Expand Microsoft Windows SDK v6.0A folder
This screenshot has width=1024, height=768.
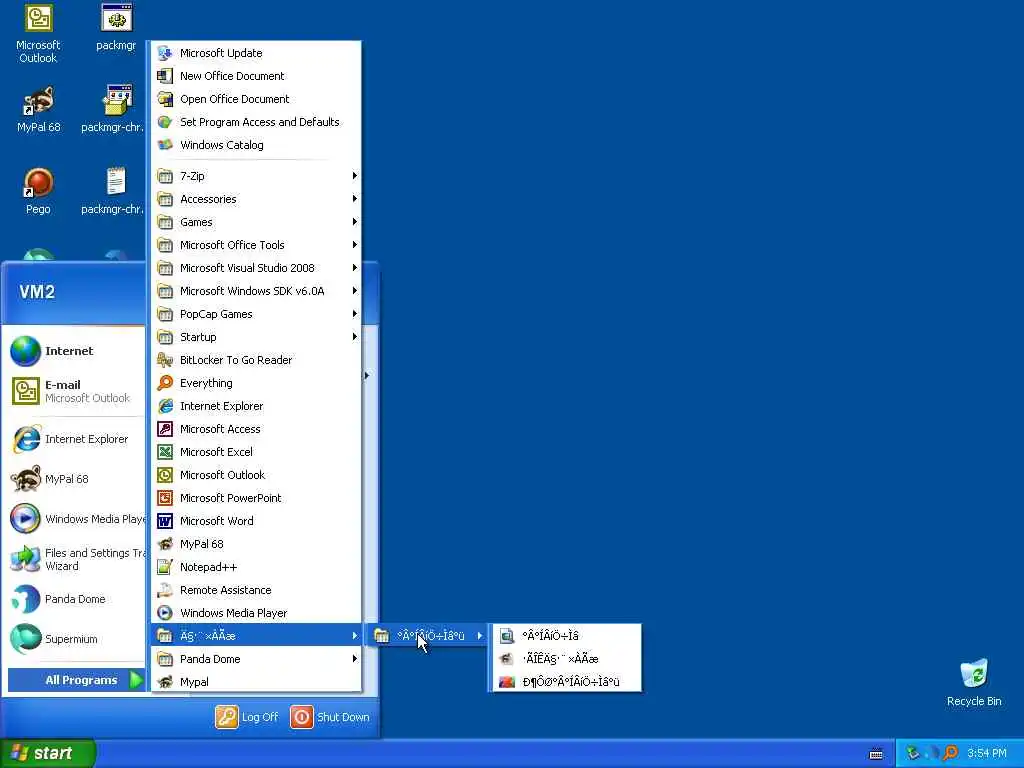[256, 291]
